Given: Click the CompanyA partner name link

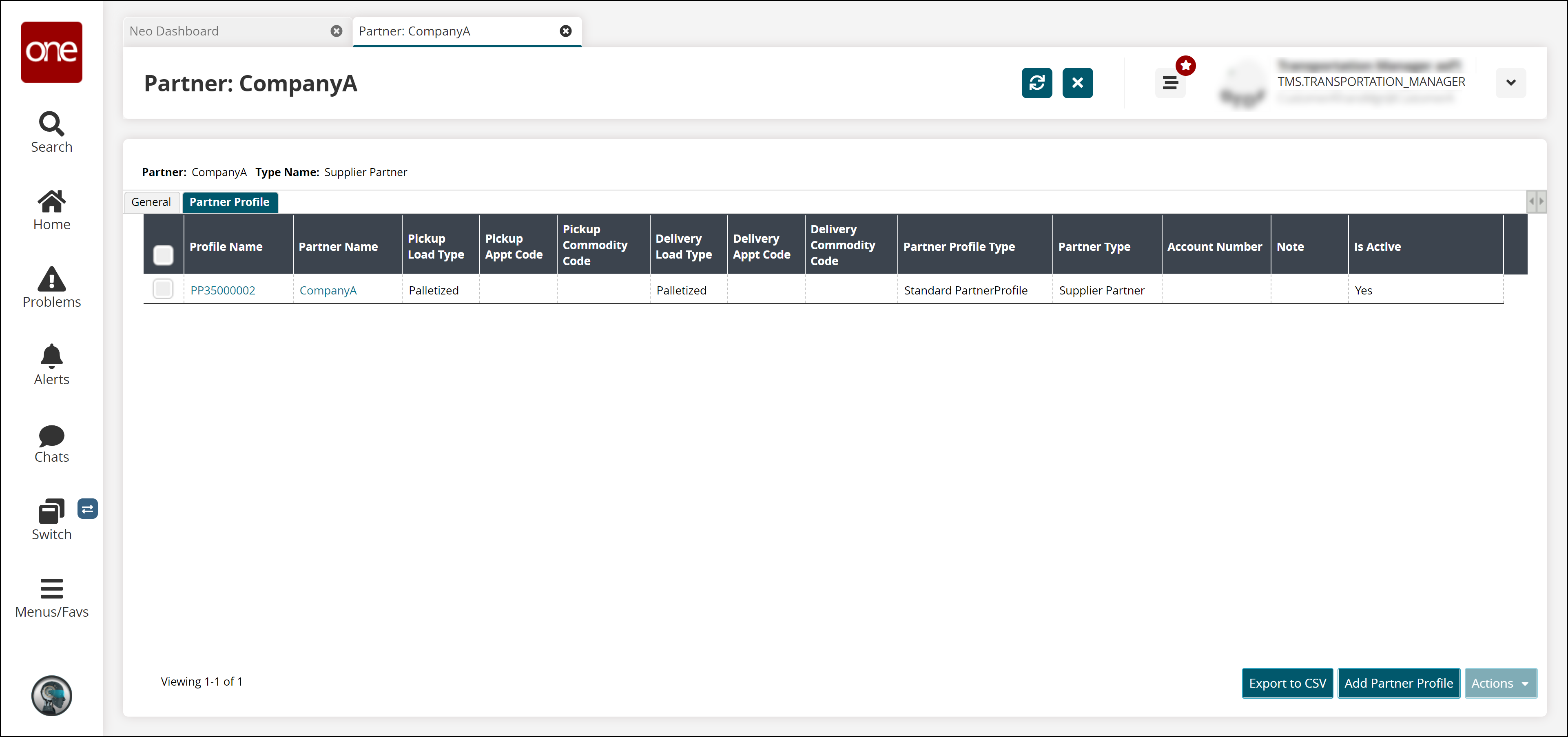Looking at the screenshot, I should point(327,289).
